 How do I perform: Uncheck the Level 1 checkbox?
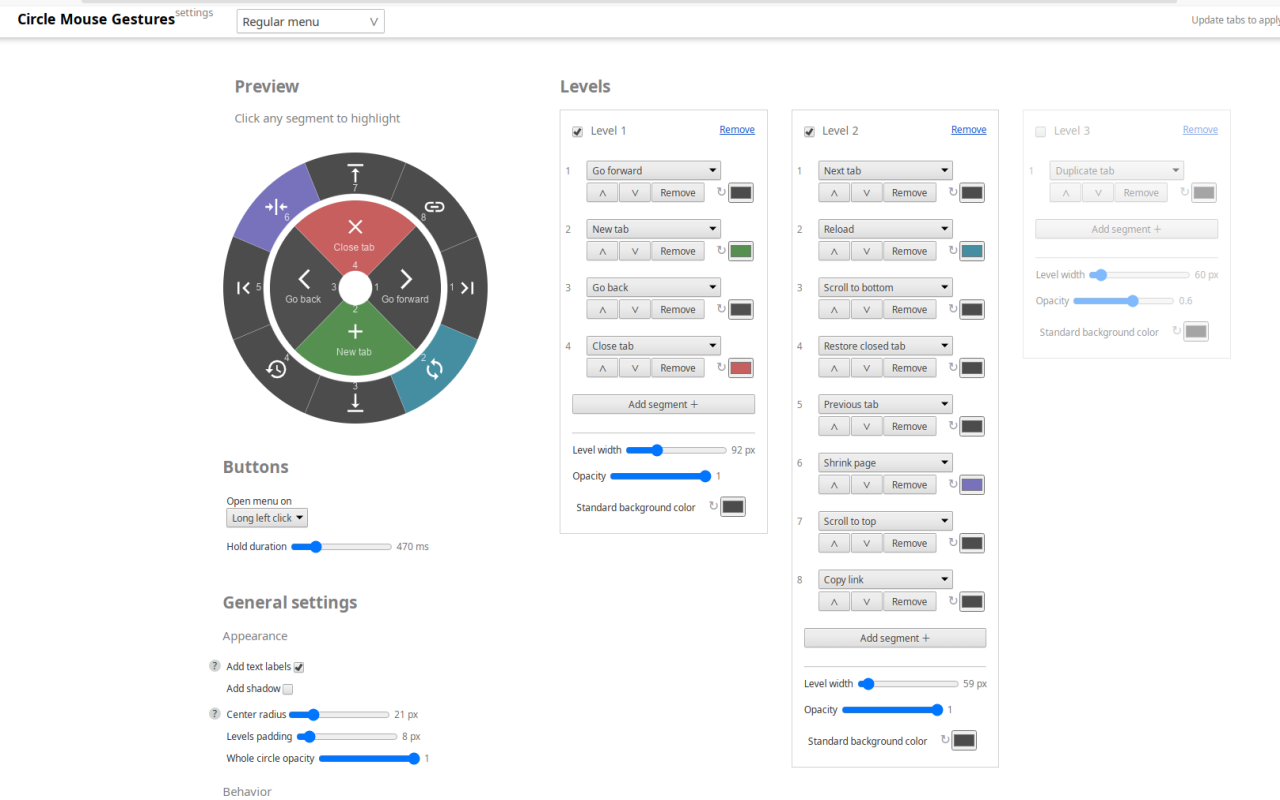577,130
